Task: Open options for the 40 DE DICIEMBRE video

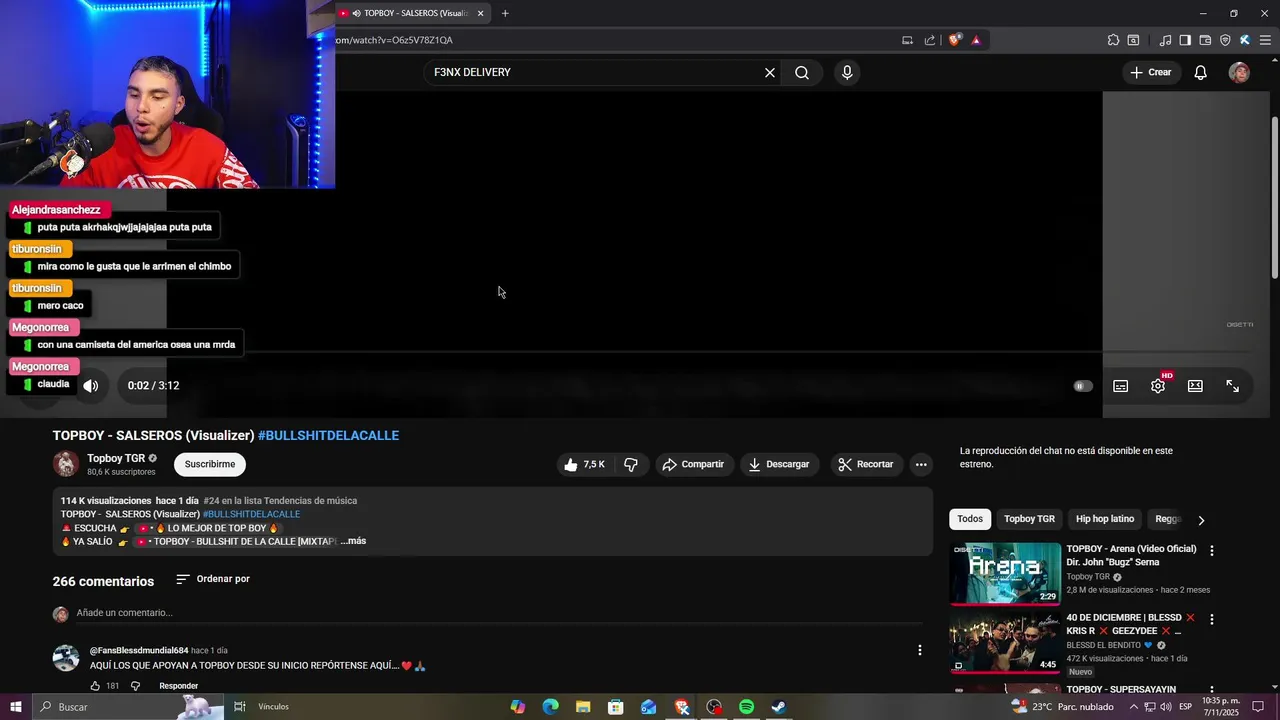Action: click(x=1212, y=620)
